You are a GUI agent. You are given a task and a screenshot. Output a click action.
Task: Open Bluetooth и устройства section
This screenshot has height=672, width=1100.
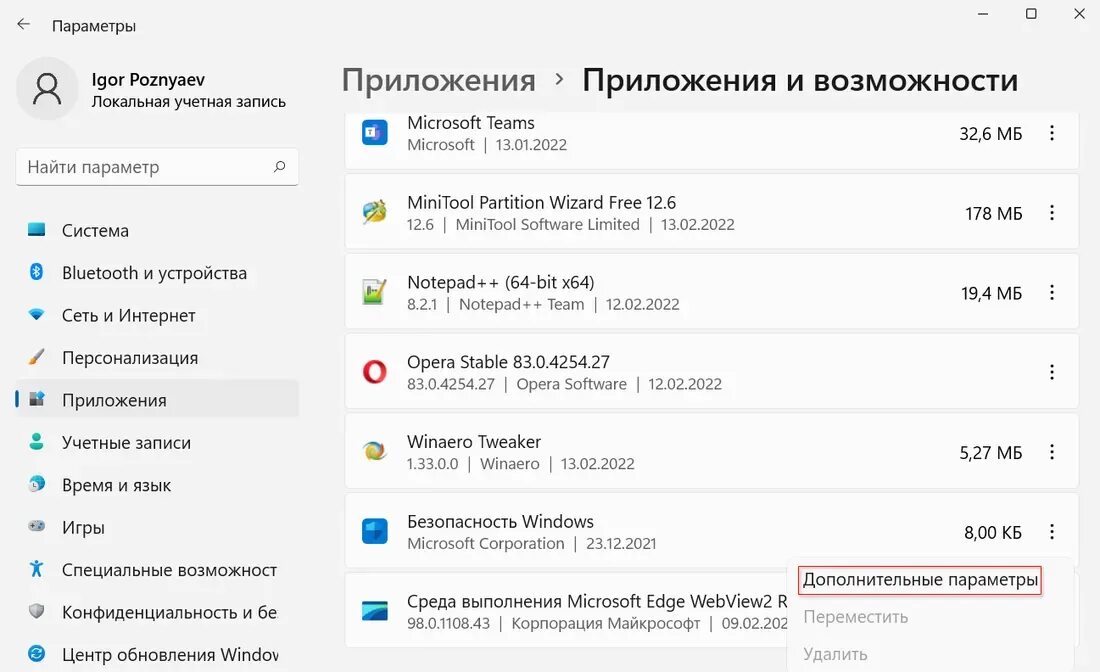[x=157, y=273]
